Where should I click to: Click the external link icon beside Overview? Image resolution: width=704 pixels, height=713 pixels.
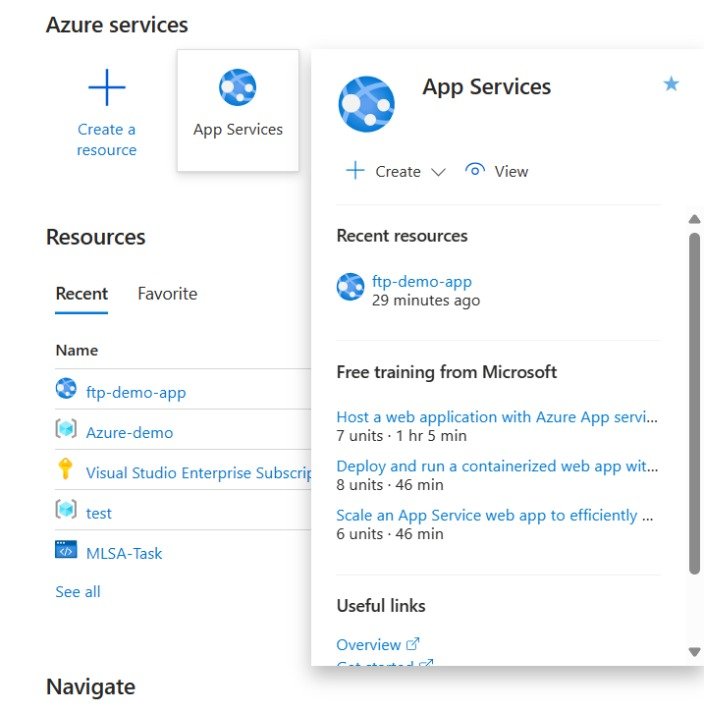pyautogui.click(x=412, y=643)
